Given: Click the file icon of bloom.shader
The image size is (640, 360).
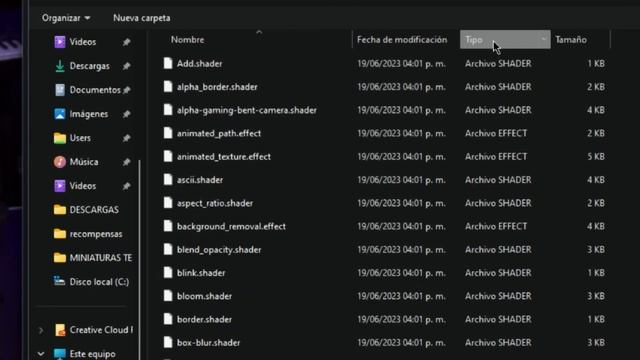Looking at the screenshot, I should [168, 296].
